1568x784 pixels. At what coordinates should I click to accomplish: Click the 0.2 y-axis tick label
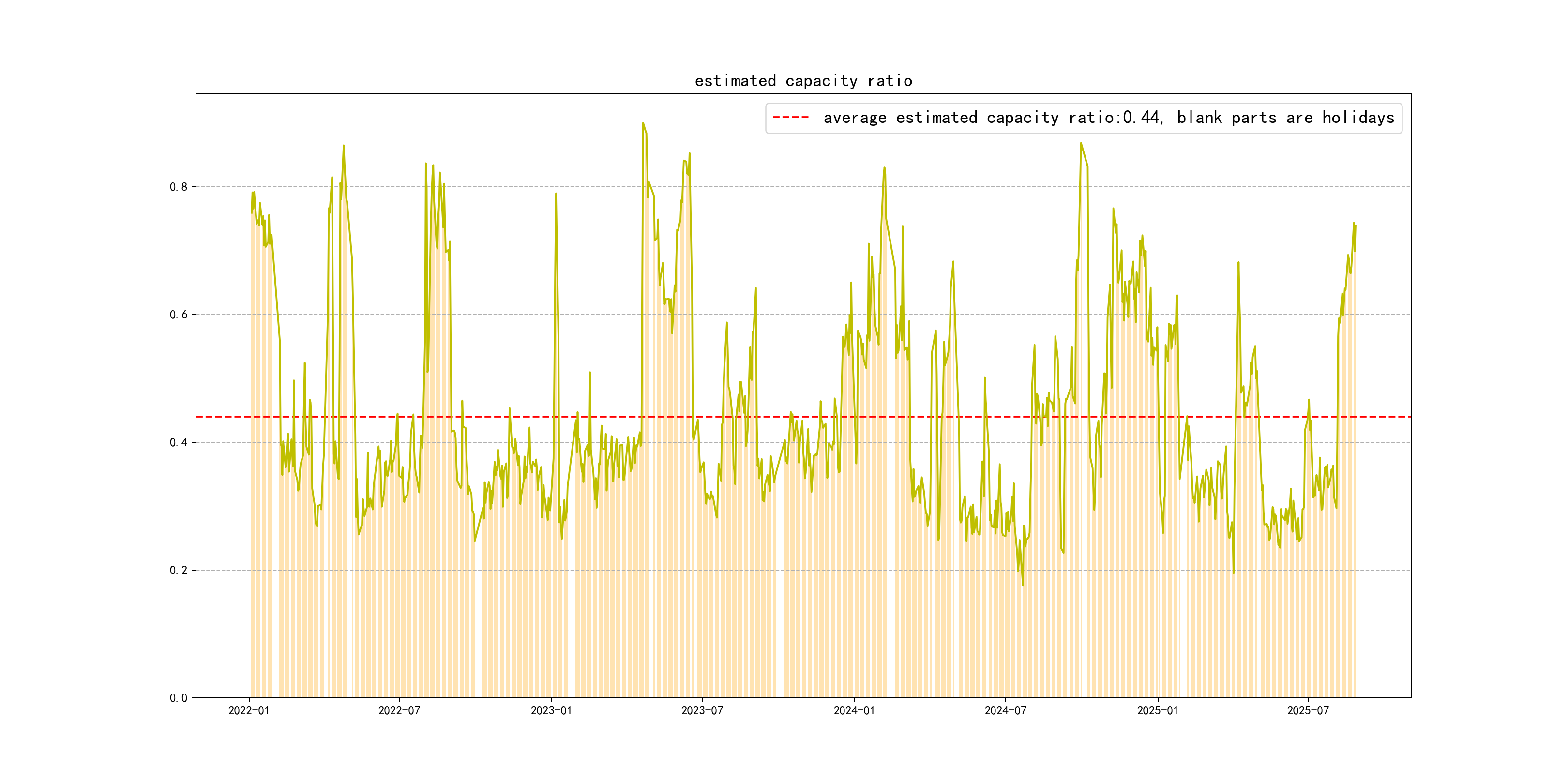point(179,571)
